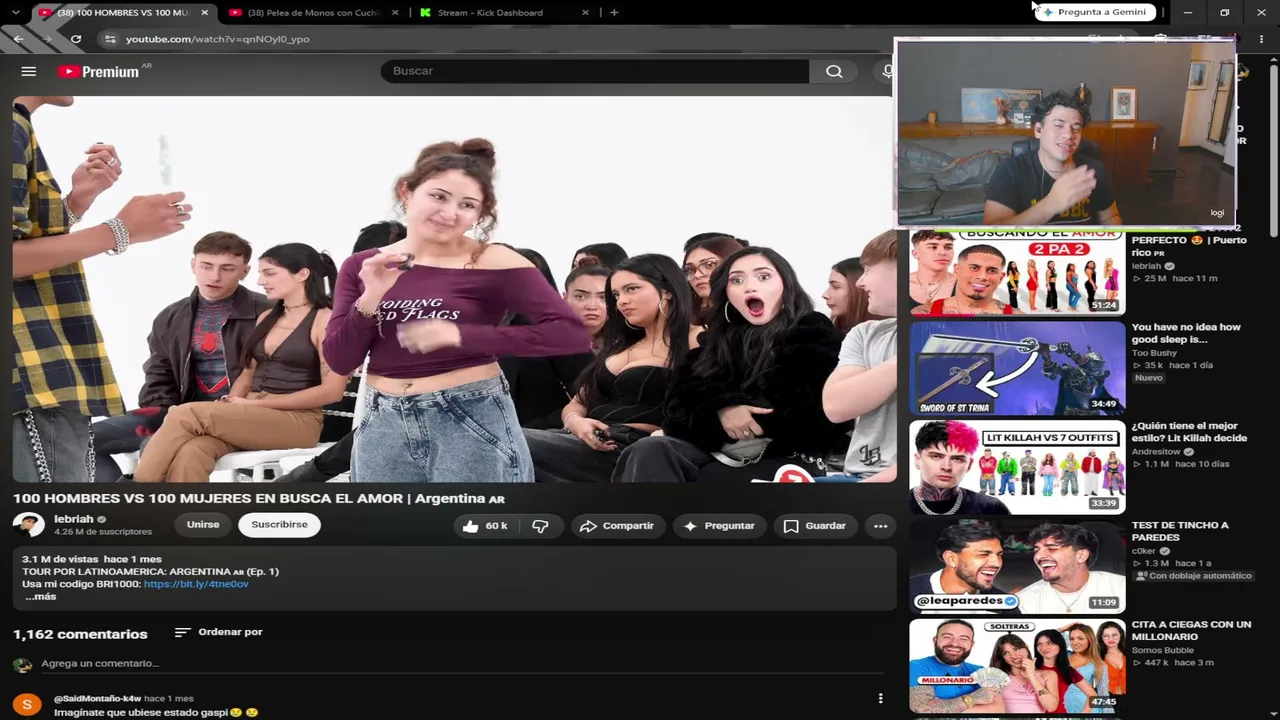Close the 100 HOMBRES VS 100 MUJERES tab
Screen dimensions: 1280x720
205,12
